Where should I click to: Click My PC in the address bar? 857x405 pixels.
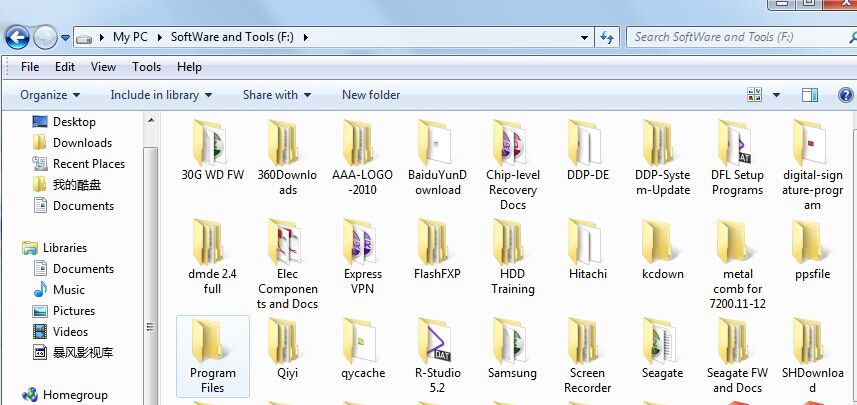[x=130, y=37]
